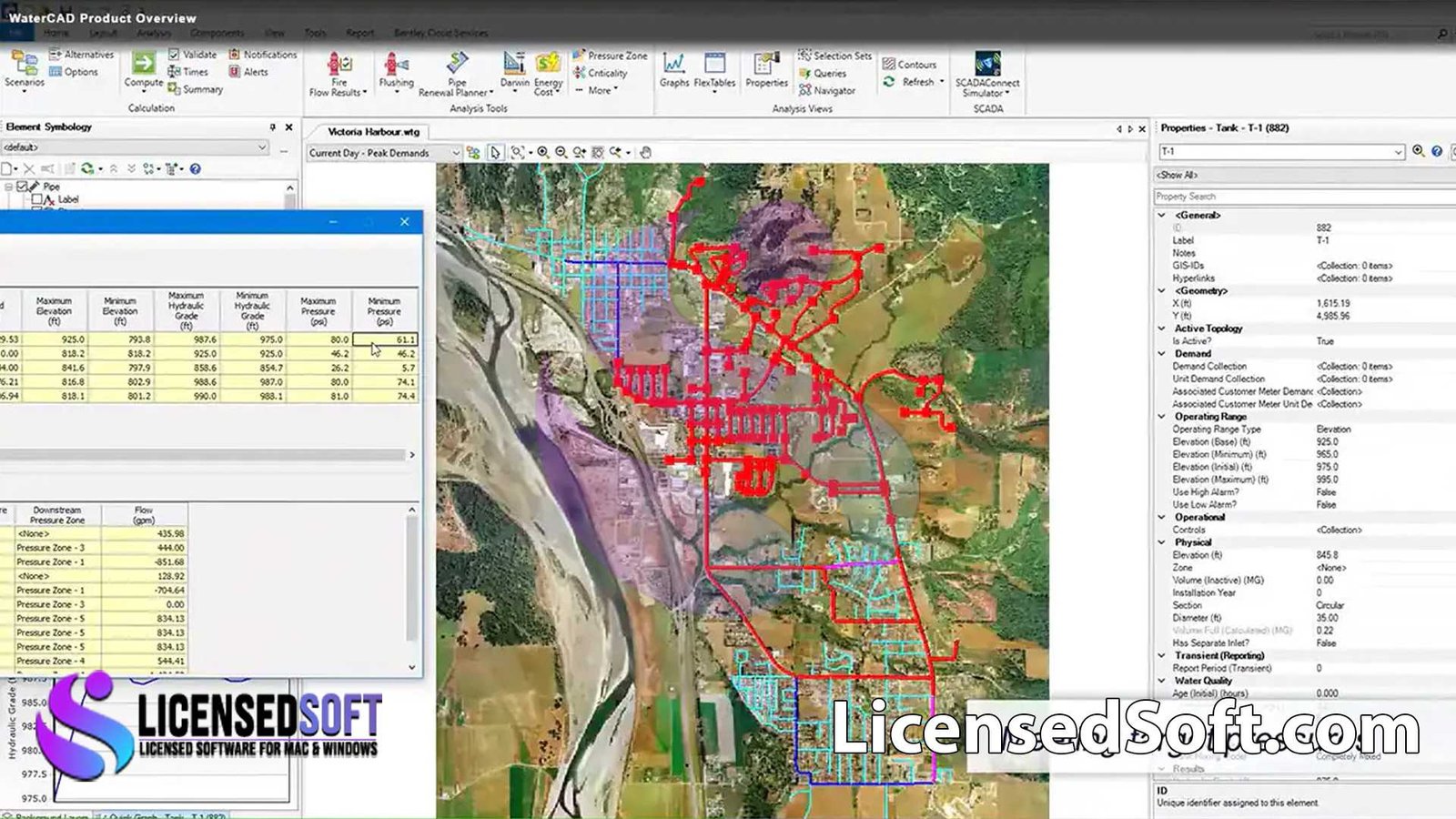Open the Times browser
Screen dimensions: 1456x819
[187, 72]
